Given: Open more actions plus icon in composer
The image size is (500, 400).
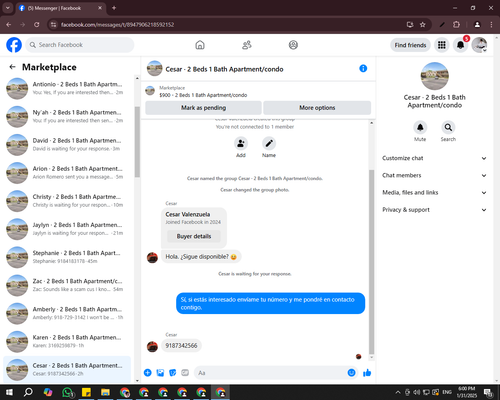Looking at the screenshot, I should click(148, 373).
